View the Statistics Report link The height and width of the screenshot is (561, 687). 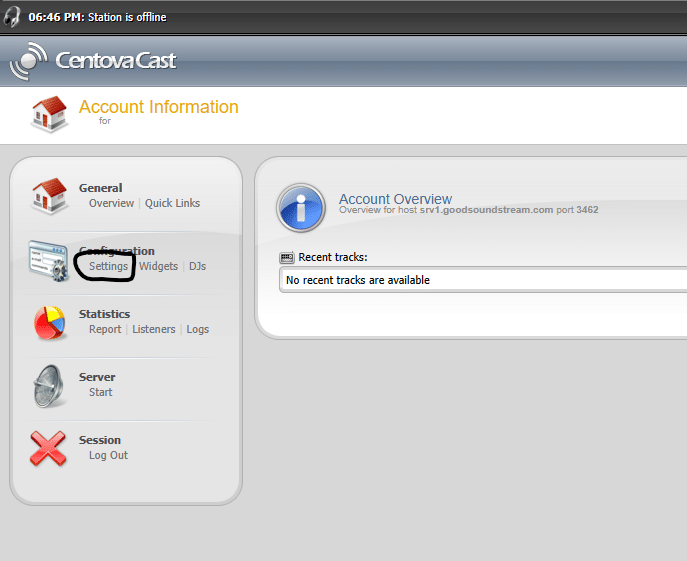click(105, 329)
